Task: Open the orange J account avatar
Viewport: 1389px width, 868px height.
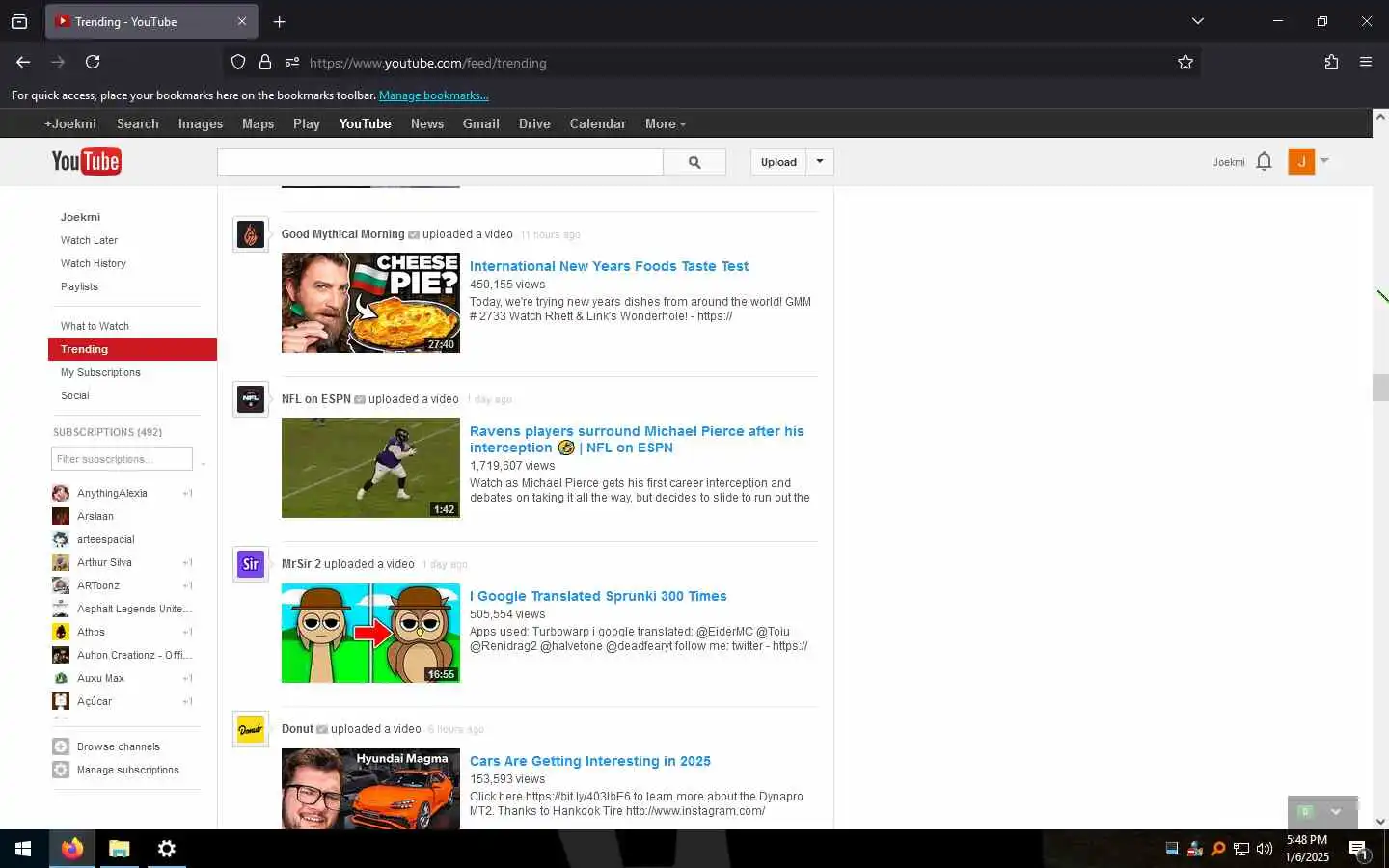Action: pos(1301,161)
